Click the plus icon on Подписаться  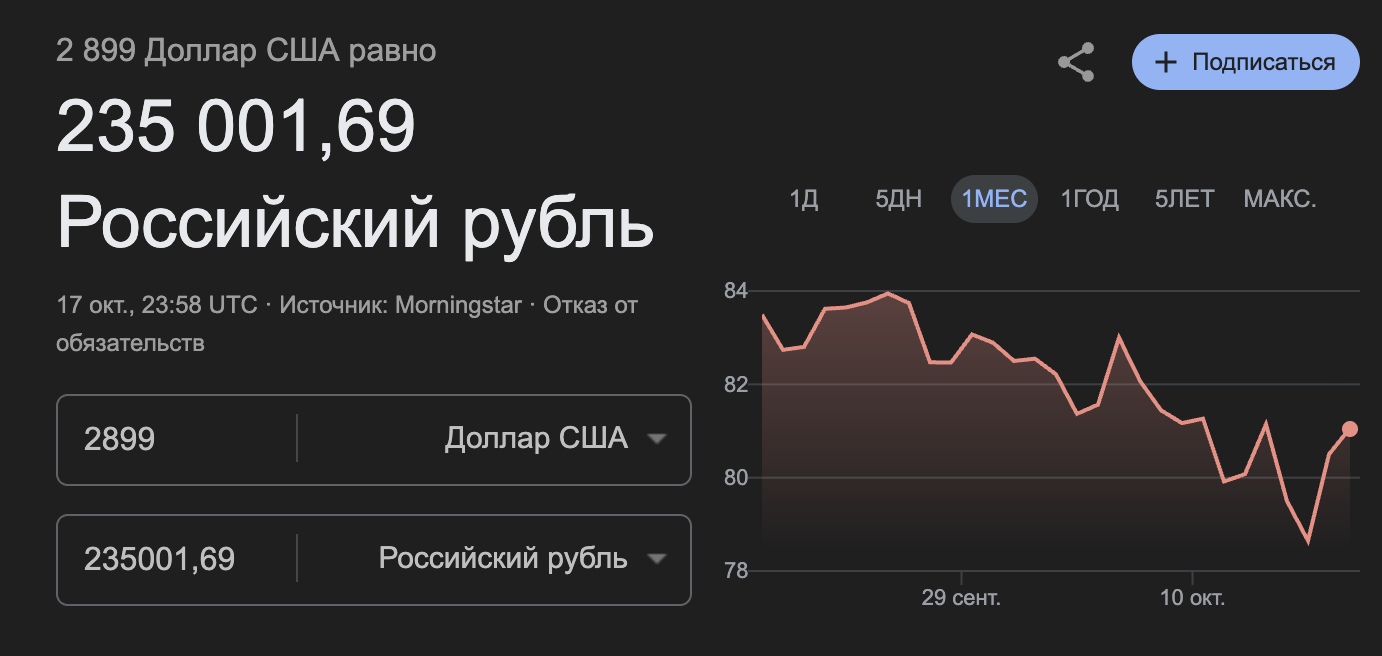pyautogui.click(x=1165, y=62)
